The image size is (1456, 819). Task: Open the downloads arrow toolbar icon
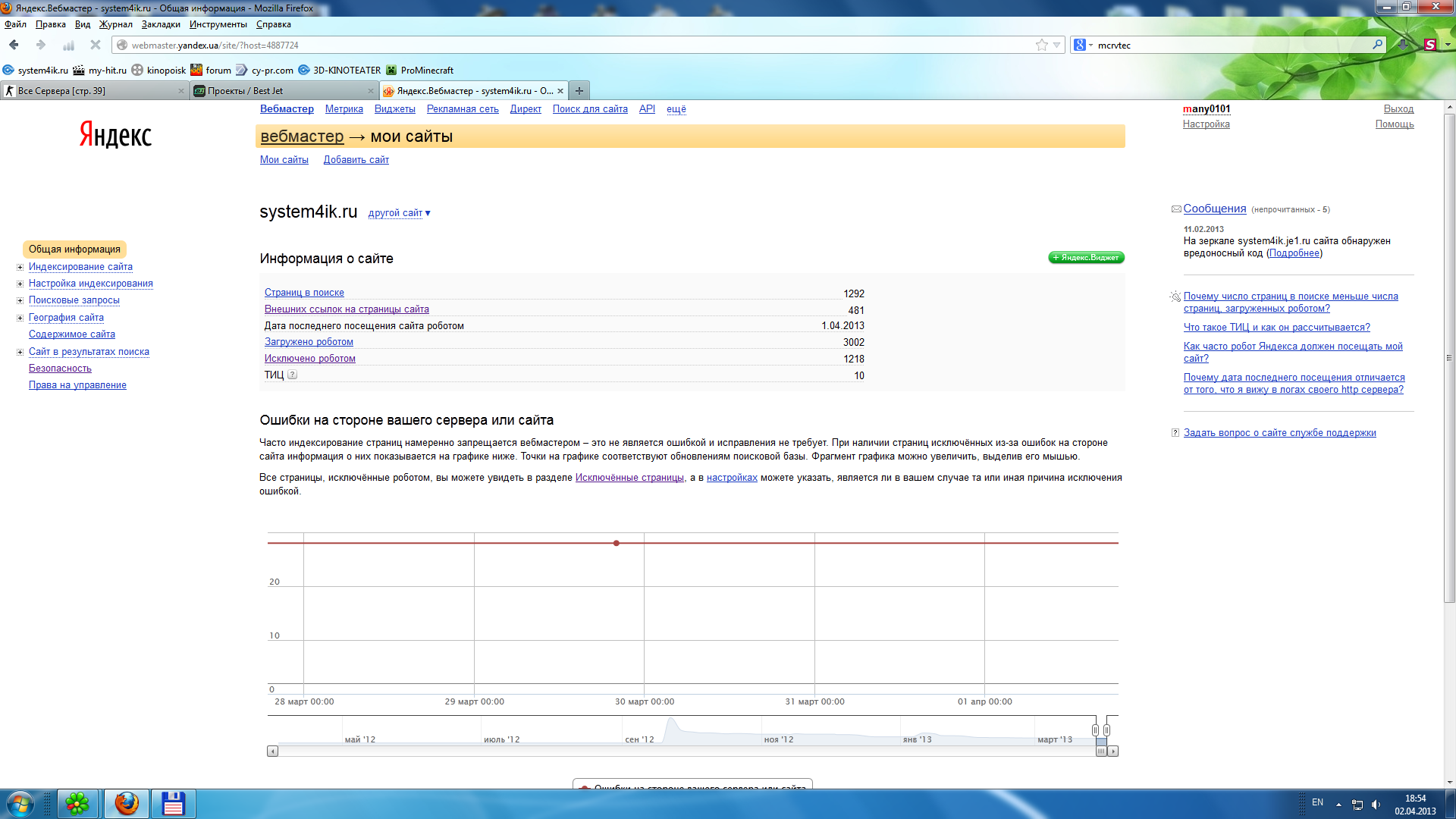click(x=1403, y=45)
